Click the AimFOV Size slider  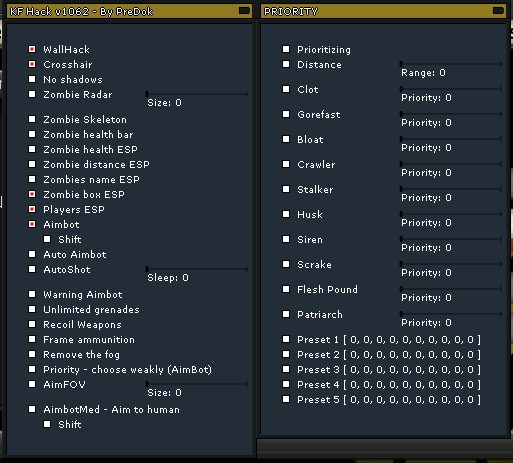197,384
